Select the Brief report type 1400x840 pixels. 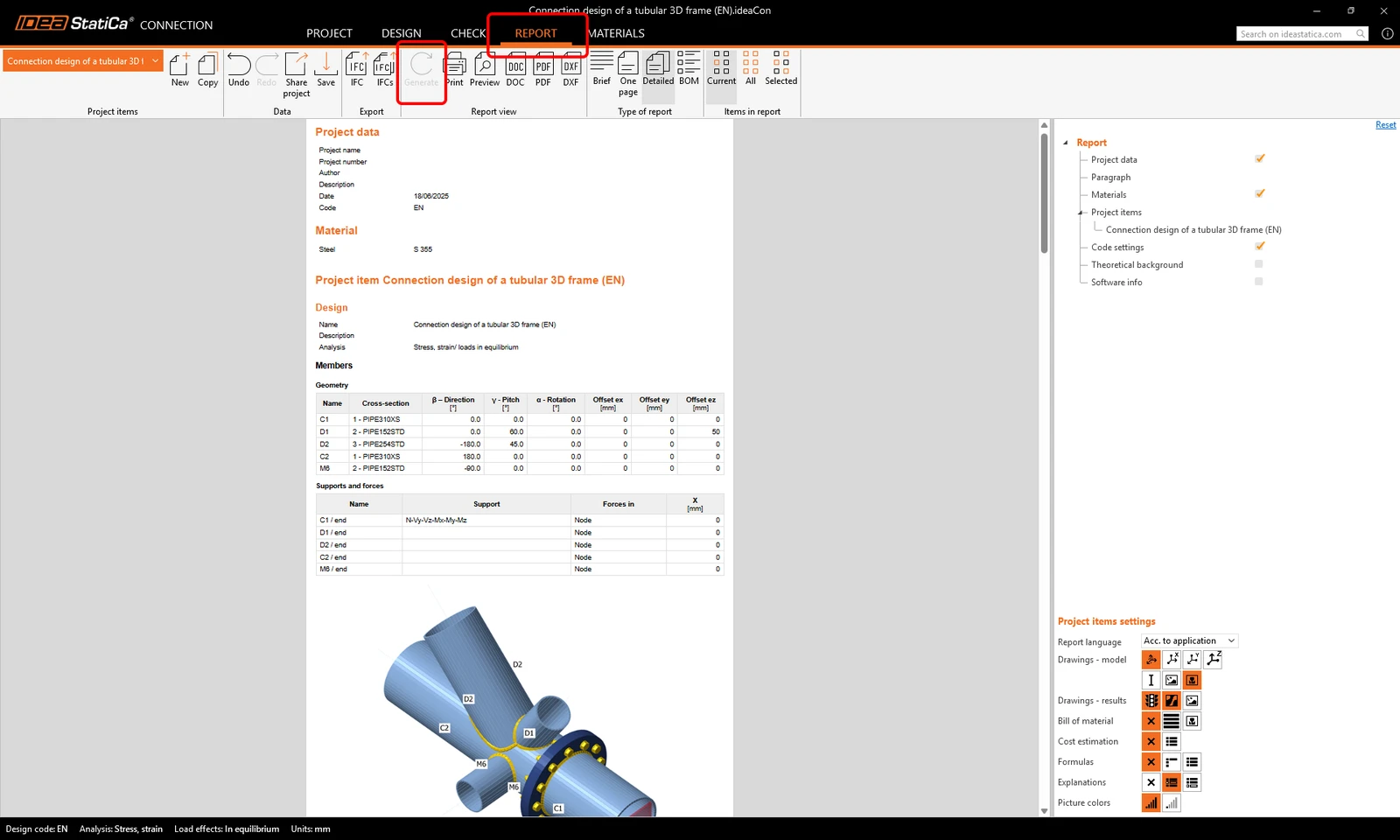602,68
